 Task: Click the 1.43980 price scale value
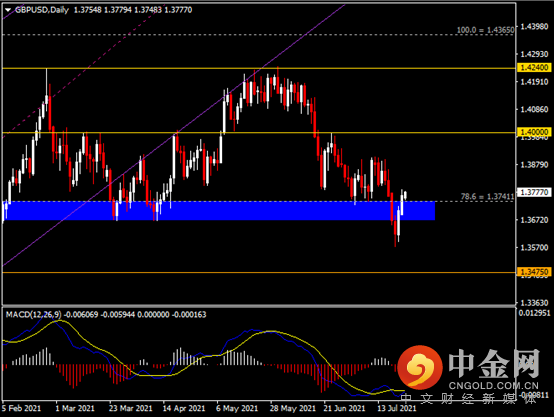coord(534,27)
